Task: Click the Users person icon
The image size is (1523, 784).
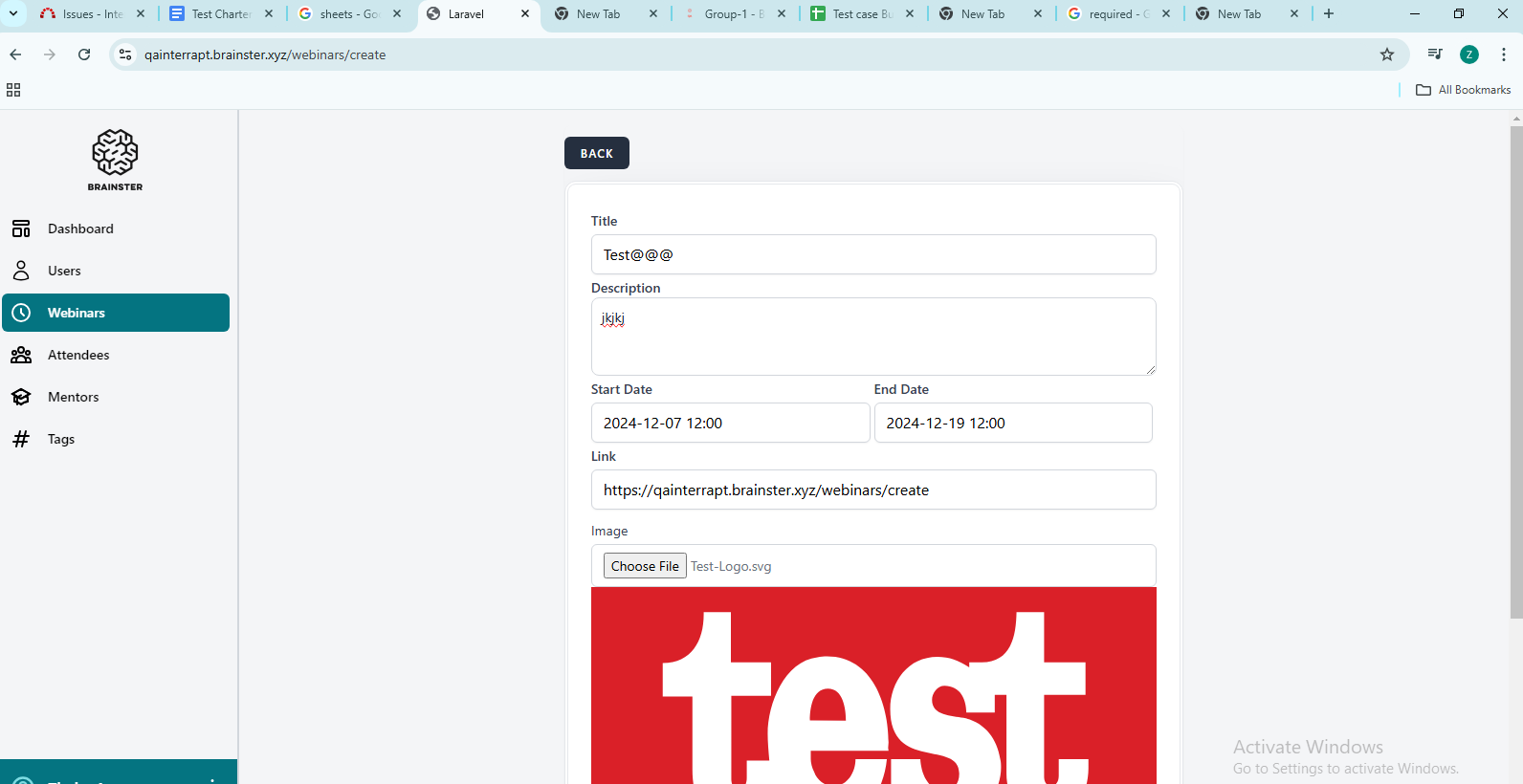Action: 21,271
